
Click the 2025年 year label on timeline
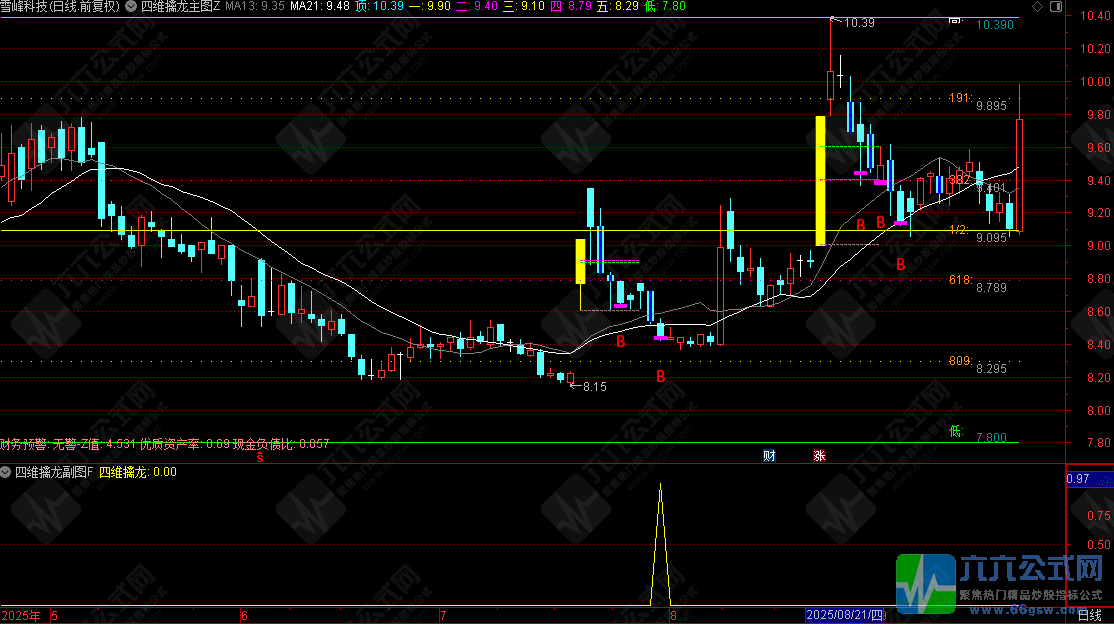[x=21, y=616]
